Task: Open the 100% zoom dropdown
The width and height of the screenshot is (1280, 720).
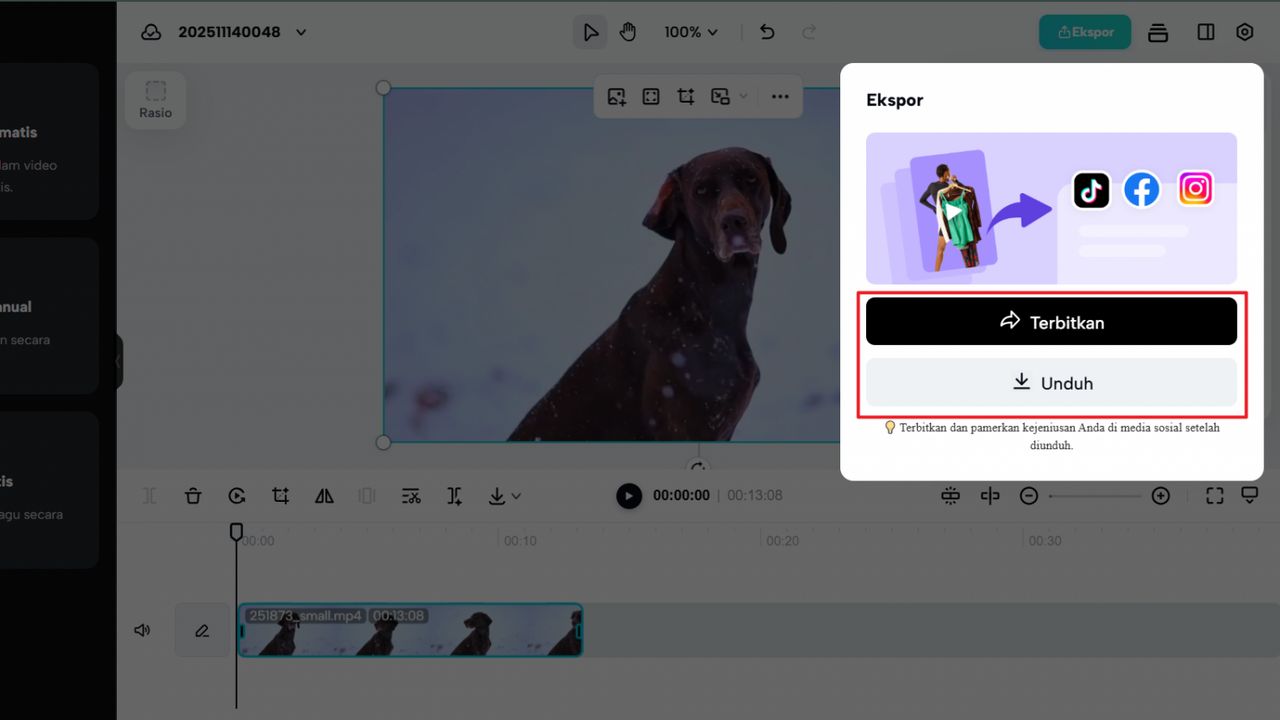Action: point(691,32)
